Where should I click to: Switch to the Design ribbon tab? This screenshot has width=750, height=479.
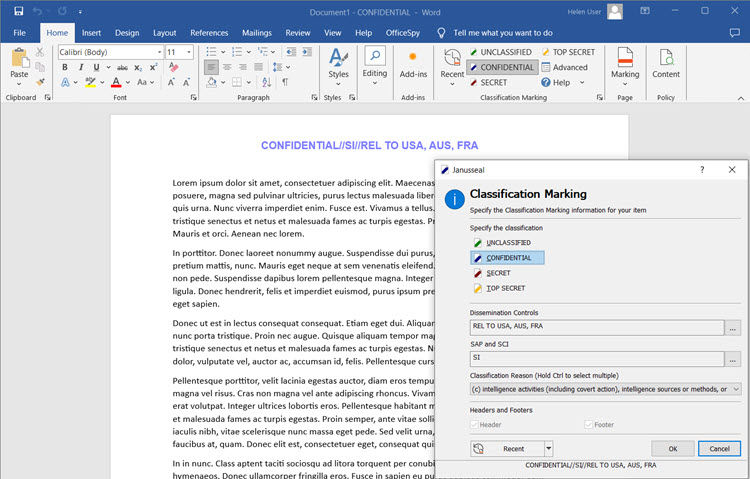click(127, 33)
